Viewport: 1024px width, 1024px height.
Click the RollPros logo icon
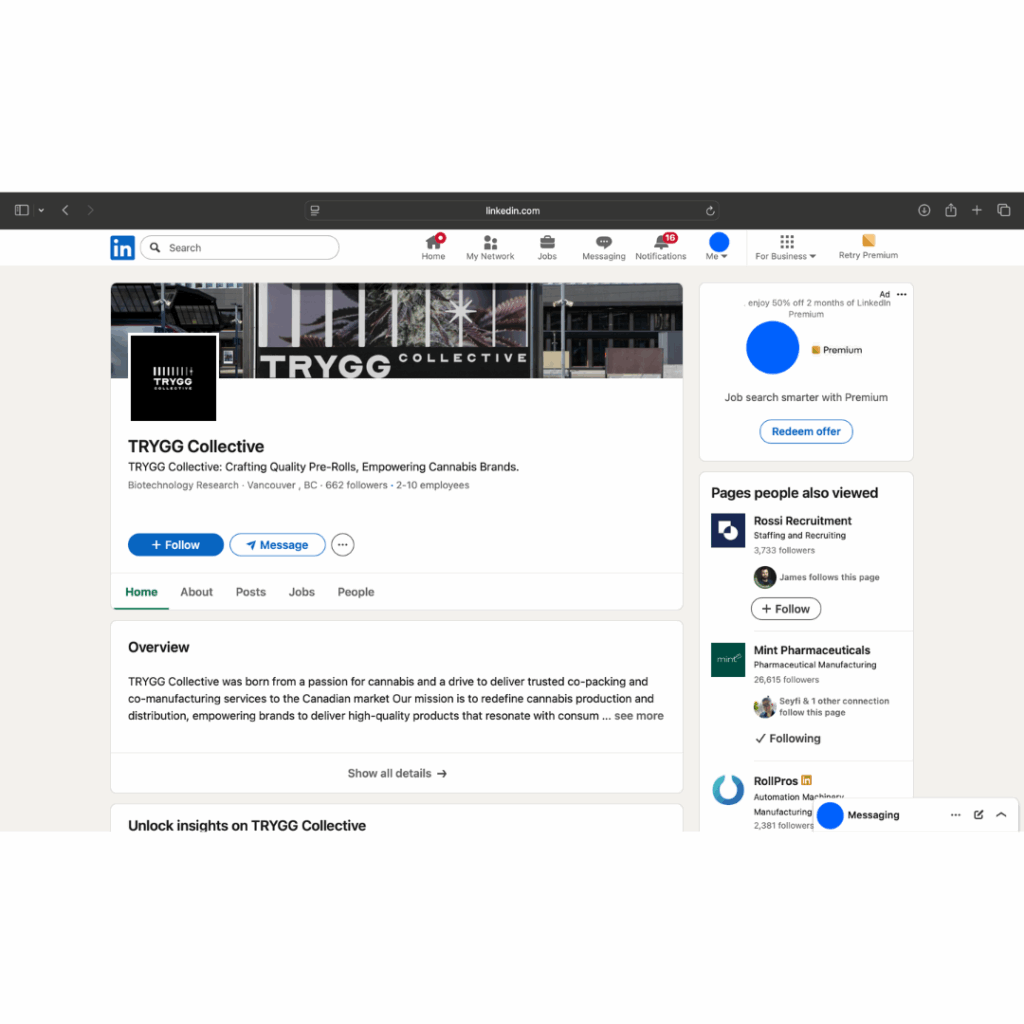coord(728,790)
